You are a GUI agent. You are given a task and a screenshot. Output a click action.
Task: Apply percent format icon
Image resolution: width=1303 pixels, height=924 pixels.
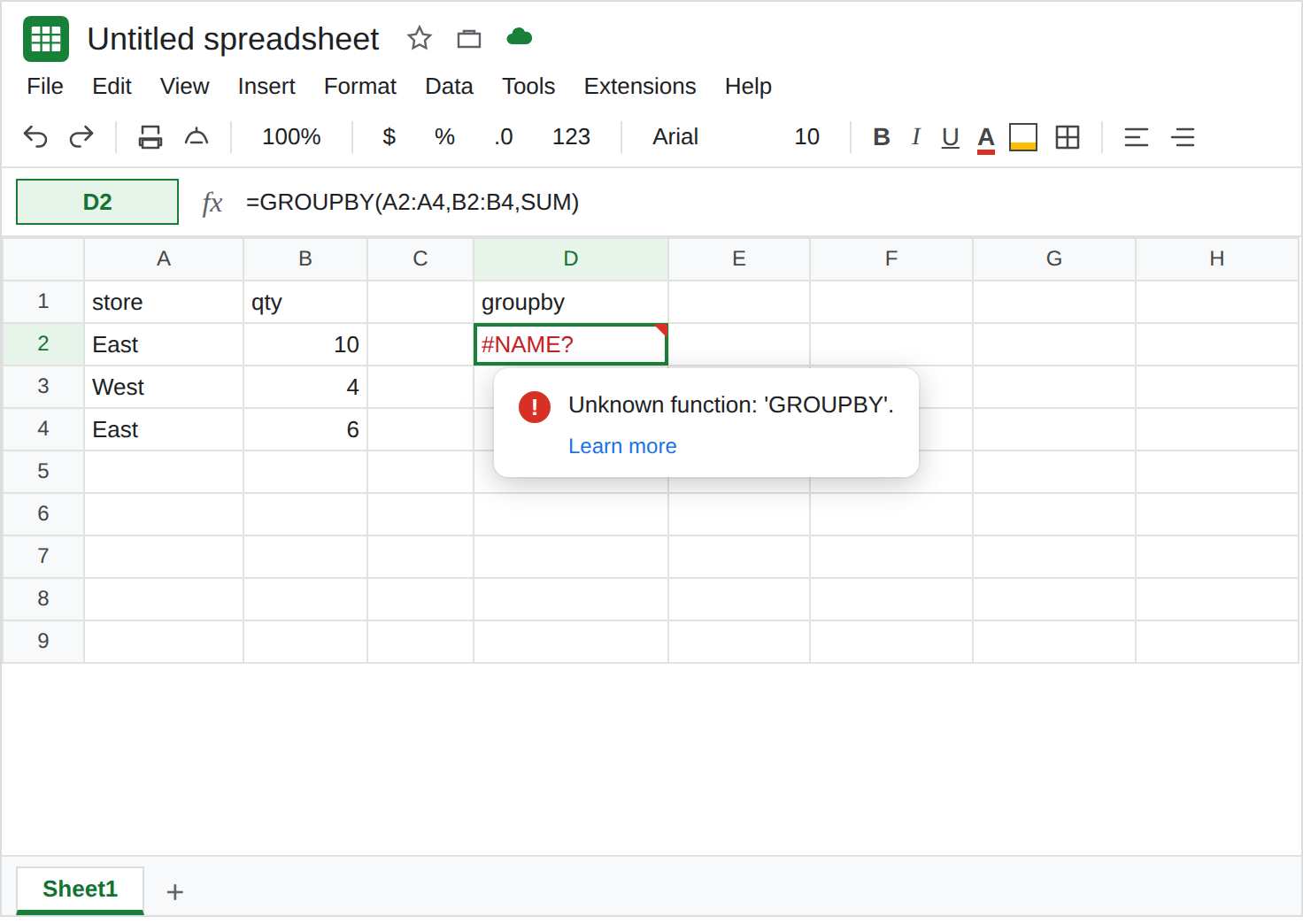tap(444, 137)
